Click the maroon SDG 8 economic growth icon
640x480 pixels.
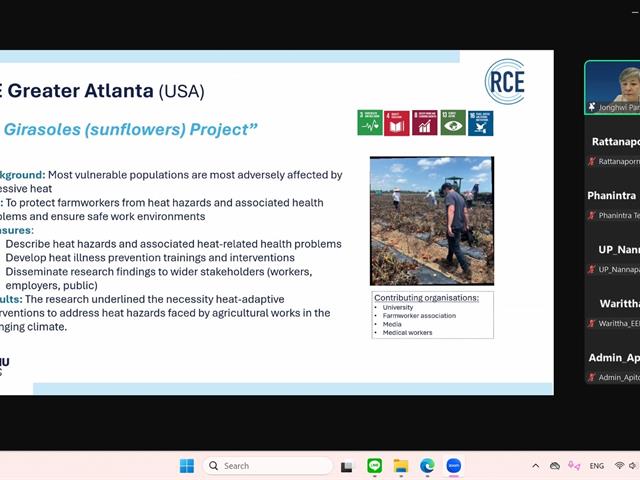pyautogui.click(x=424, y=122)
